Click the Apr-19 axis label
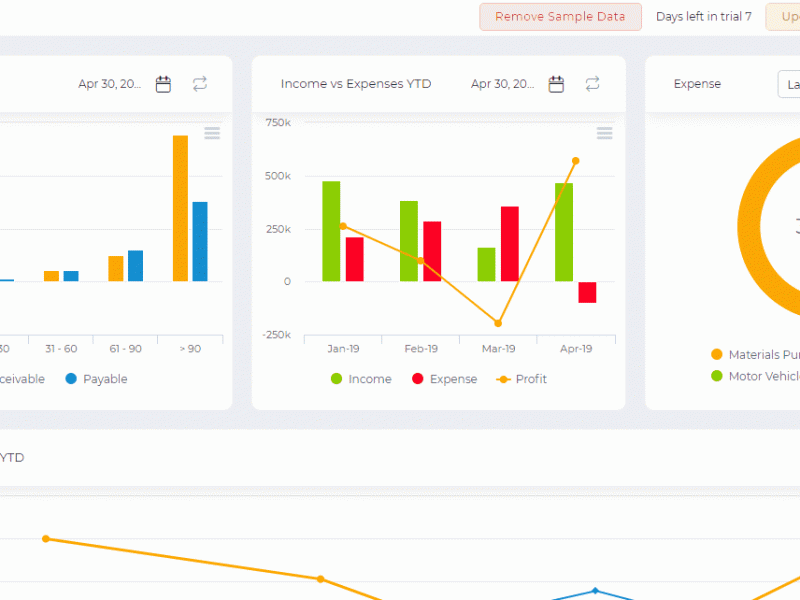 (576, 348)
